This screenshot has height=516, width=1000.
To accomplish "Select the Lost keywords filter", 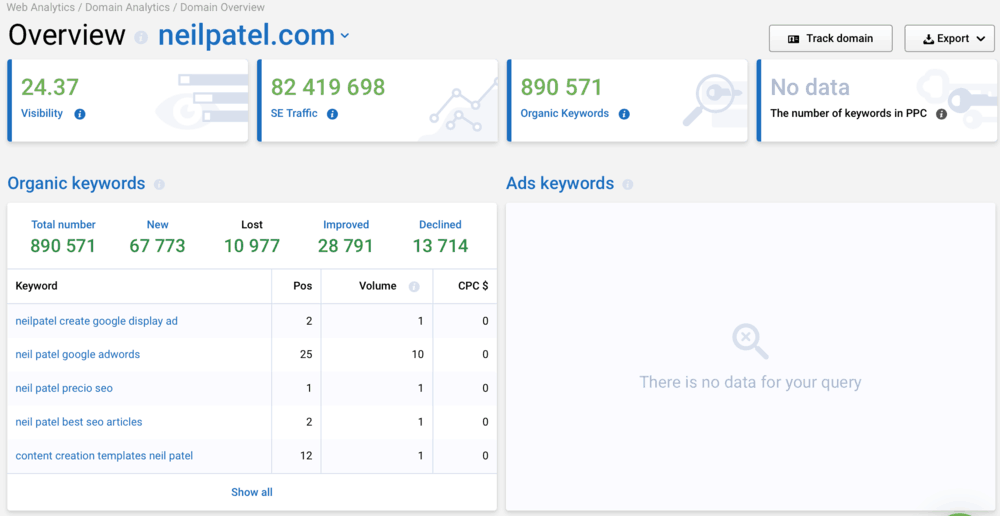I will click(x=252, y=225).
